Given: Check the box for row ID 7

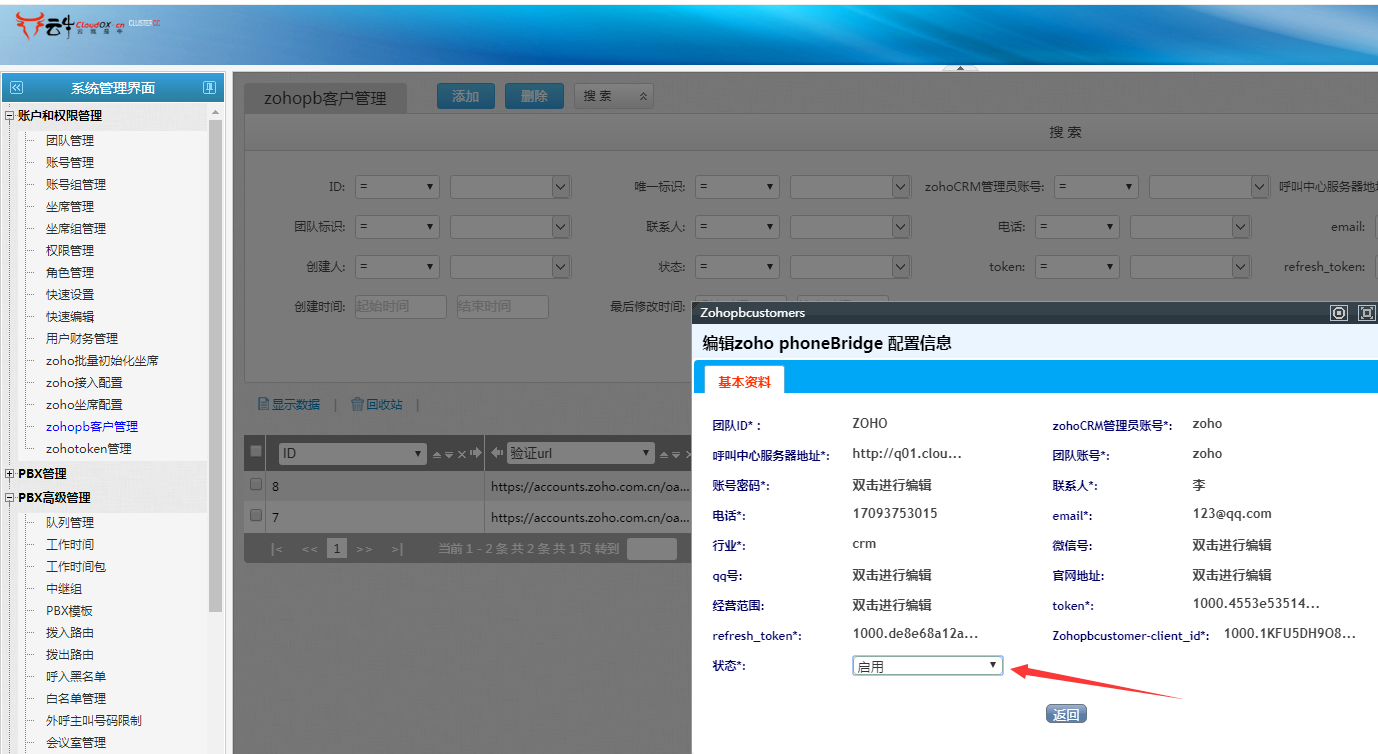Looking at the screenshot, I should click(x=256, y=515).
